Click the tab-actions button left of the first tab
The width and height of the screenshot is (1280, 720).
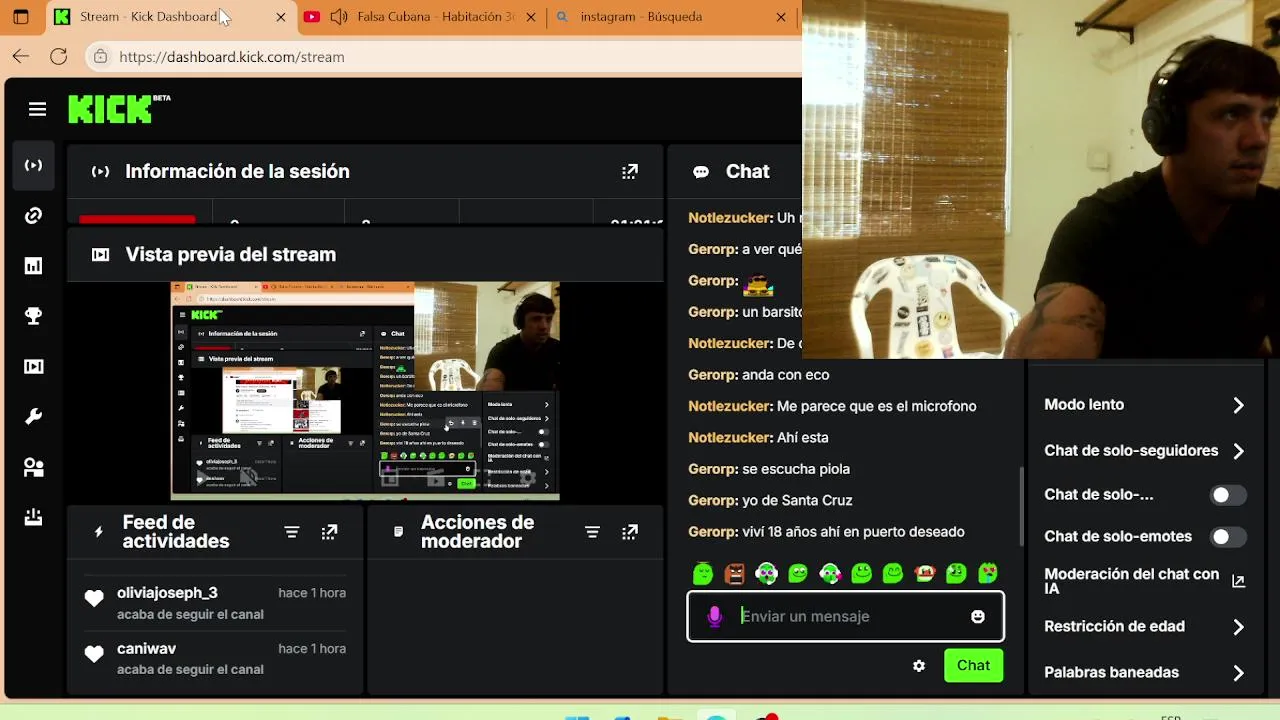pyautogui.click(x=20, y=17)
